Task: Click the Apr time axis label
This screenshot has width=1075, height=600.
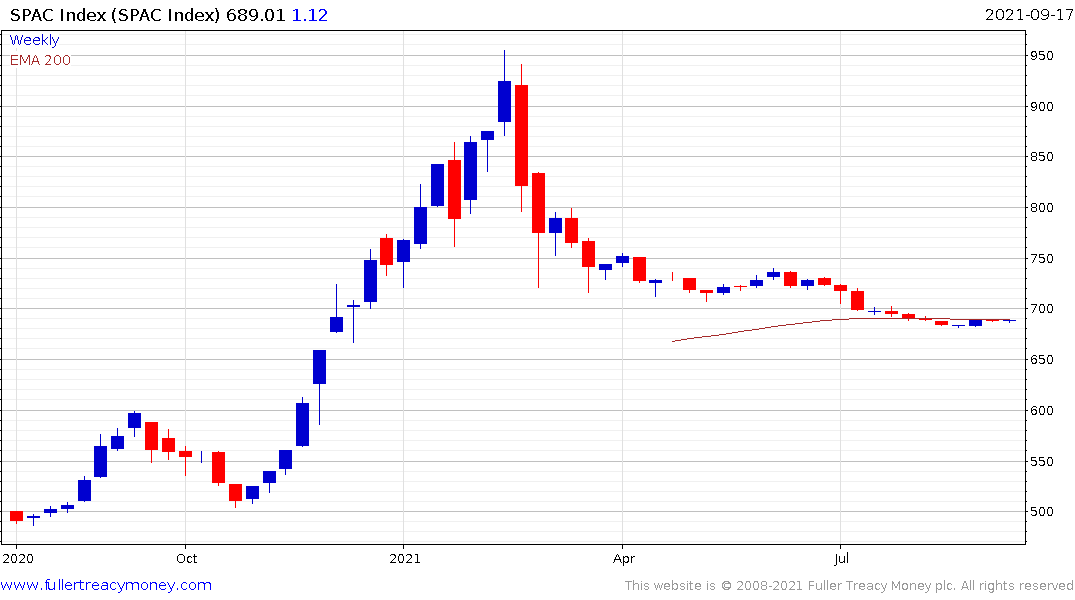Action: 624,558
